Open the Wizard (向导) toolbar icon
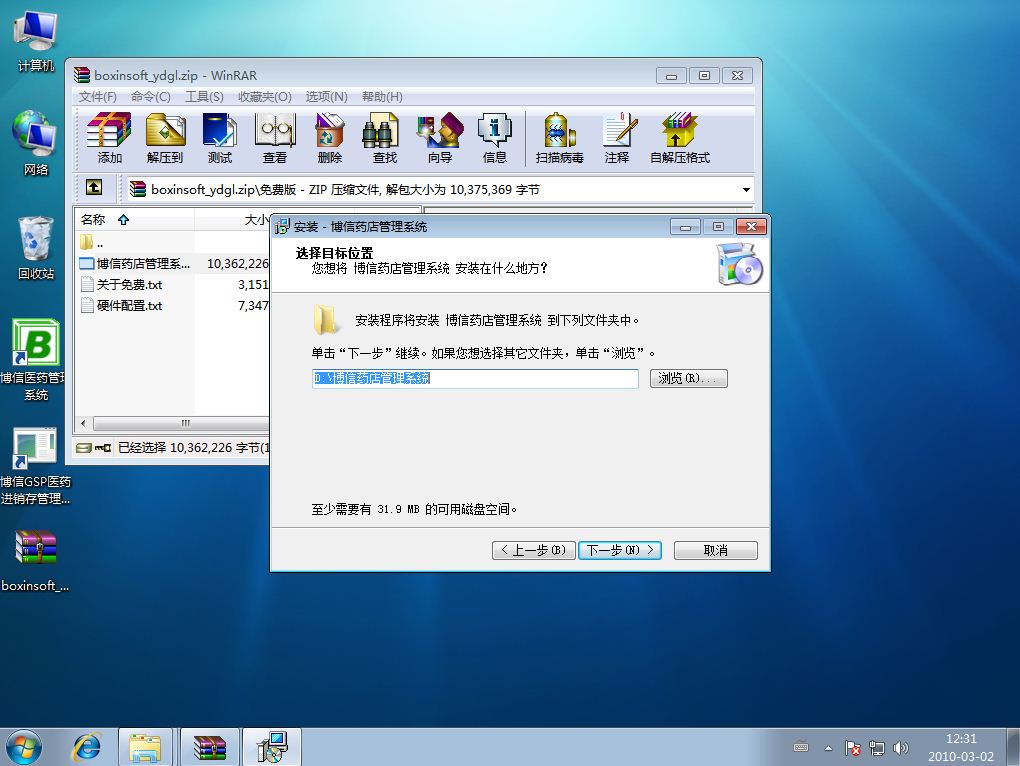Image resolution: width=1020 pixels, height=766 pixels. coord(440,139)
